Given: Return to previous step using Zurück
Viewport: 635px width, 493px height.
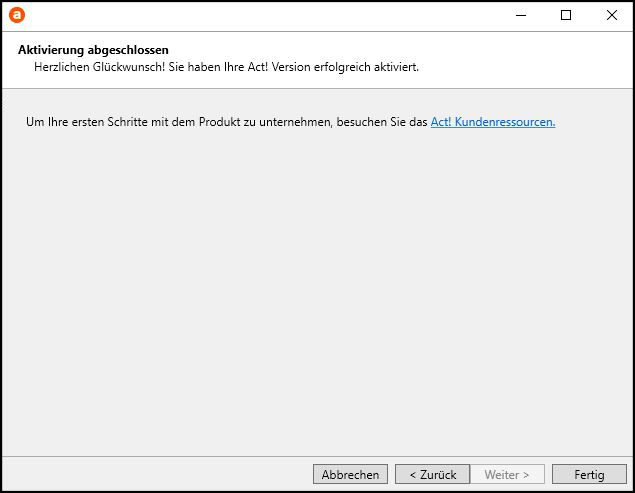Looking at the screenshot, I should coord(433,474).
